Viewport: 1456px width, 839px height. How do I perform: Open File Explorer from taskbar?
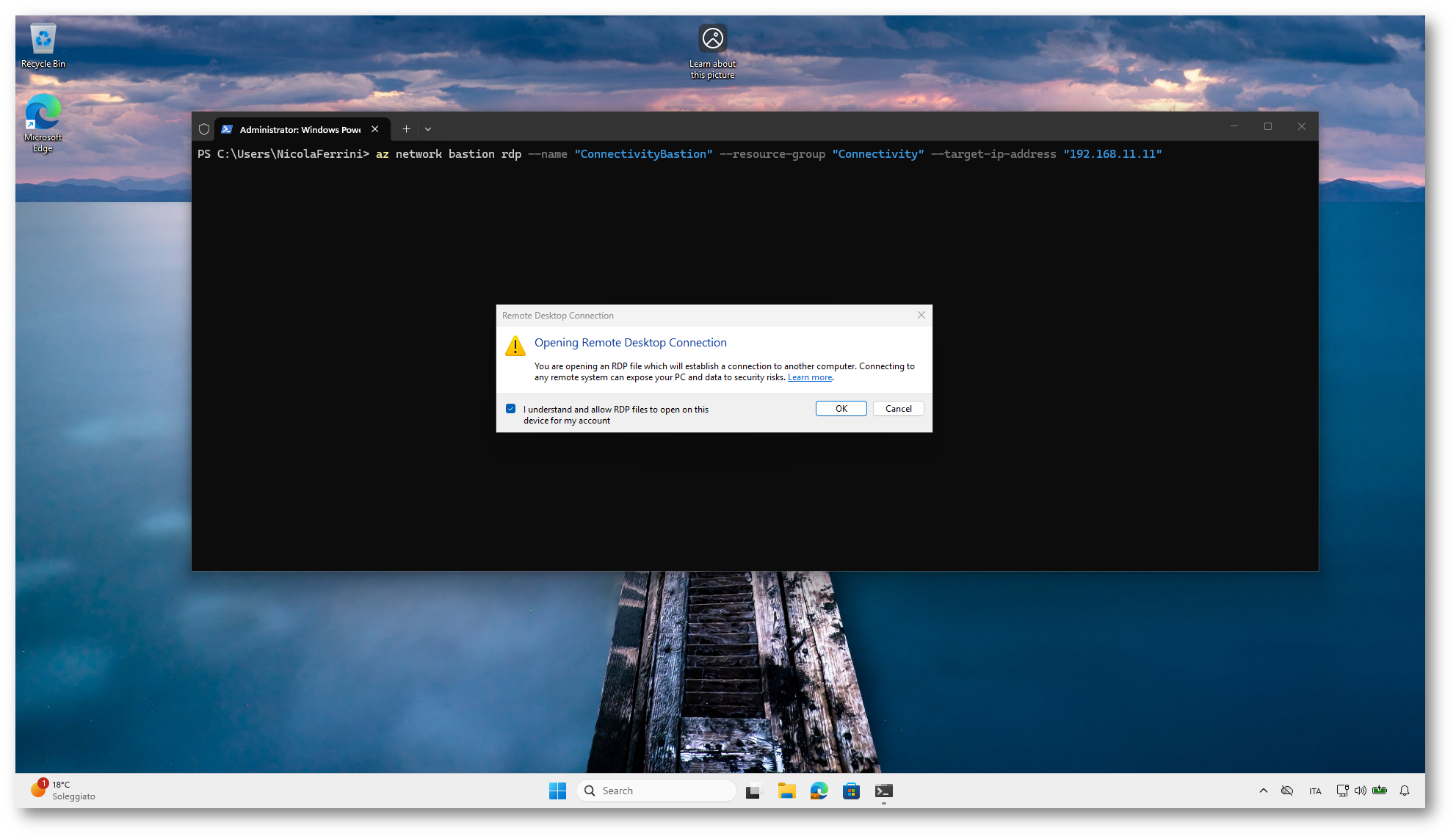pyautogui.click(x=786, y=791)
